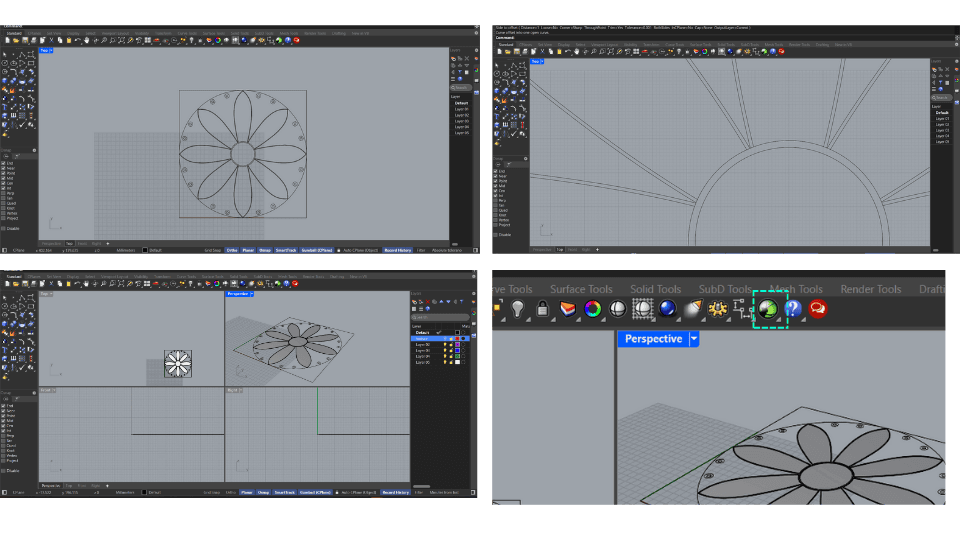Click the blue Render sphere icon in enlarged toolbar

click(667, 310)
